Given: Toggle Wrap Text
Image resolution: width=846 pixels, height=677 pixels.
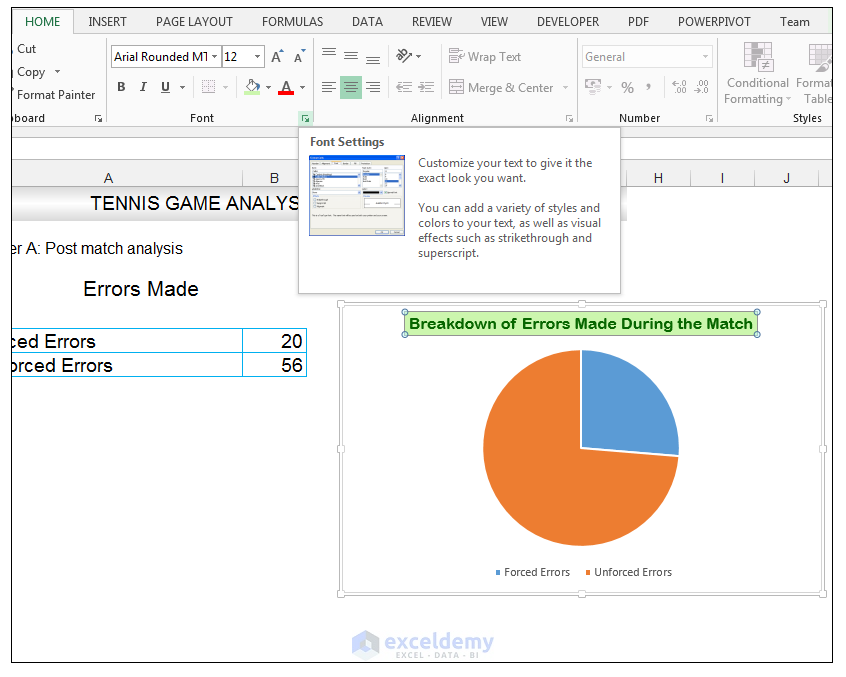Looking at the screenshot, I should click(x=485, y=56).
